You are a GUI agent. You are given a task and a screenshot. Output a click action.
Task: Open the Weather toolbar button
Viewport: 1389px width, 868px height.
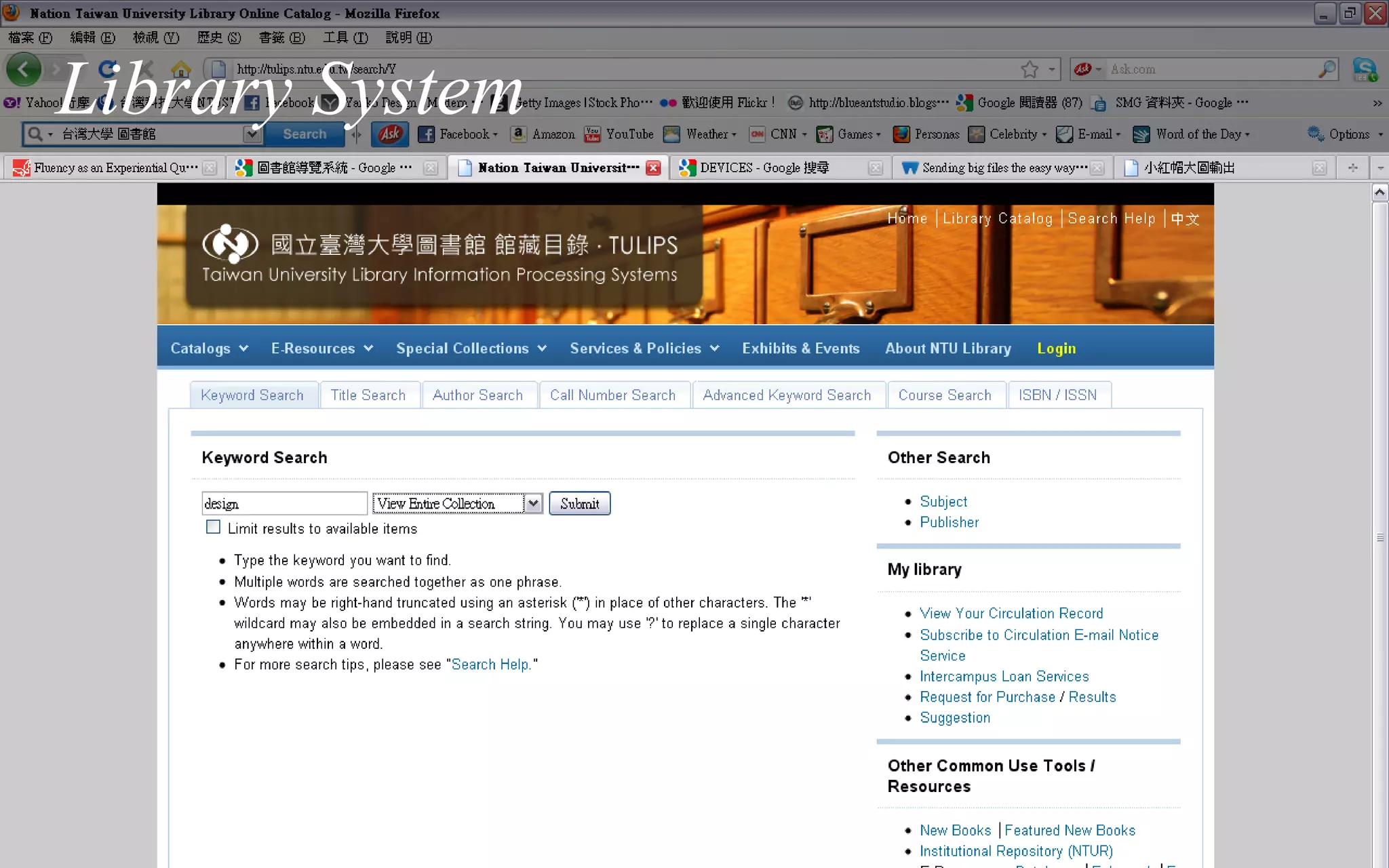(x=700, y=134)
